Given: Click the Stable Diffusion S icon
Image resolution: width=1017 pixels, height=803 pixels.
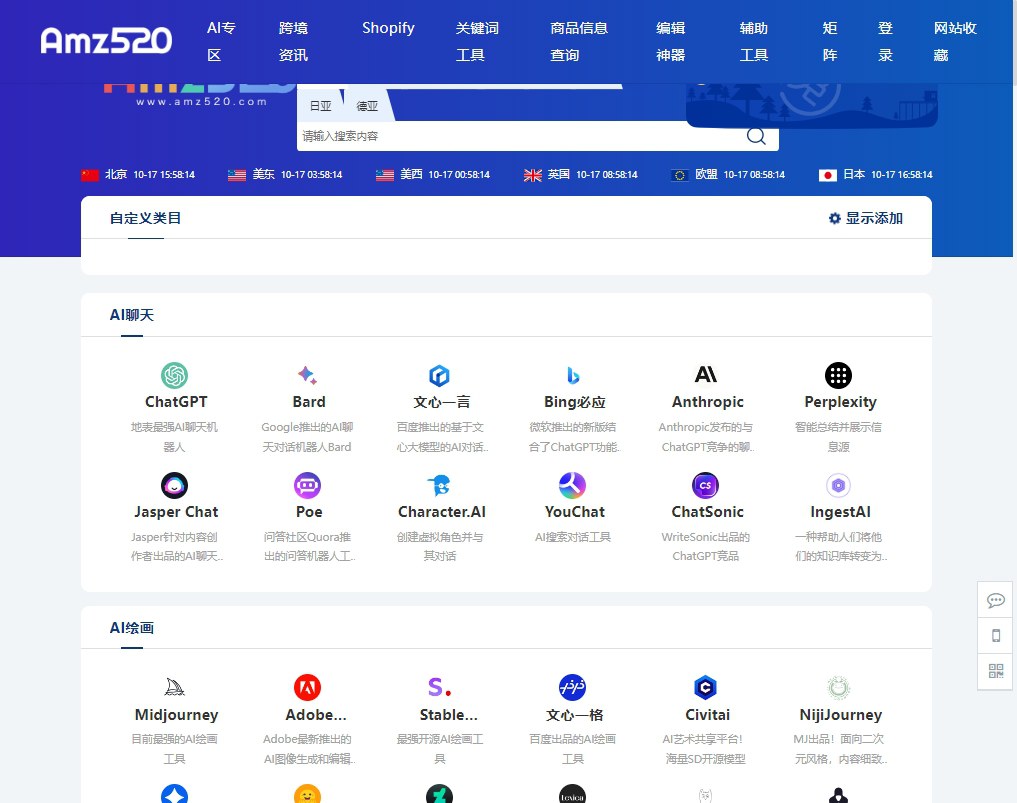Looking at the screenshot, I should [440, 688].
